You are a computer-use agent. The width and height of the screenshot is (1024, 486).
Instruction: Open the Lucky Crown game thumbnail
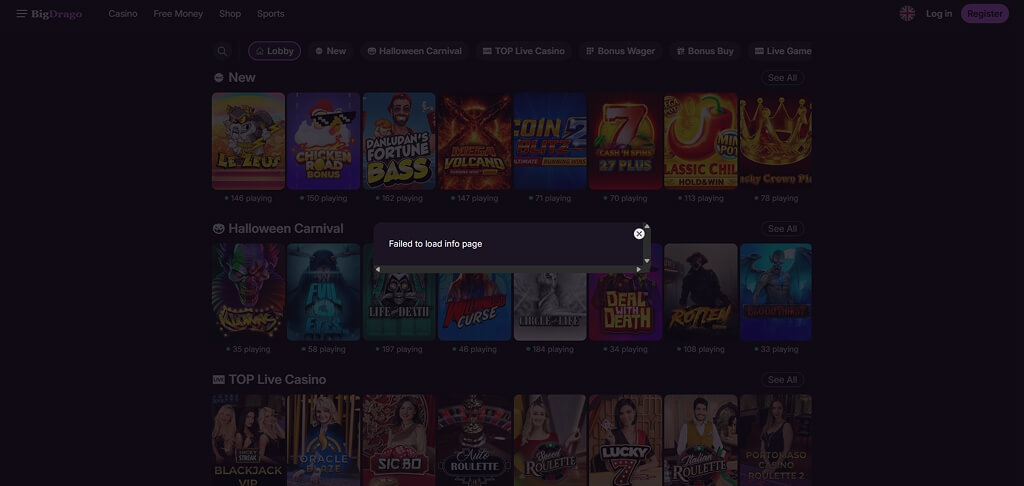[x=776, y=141]
